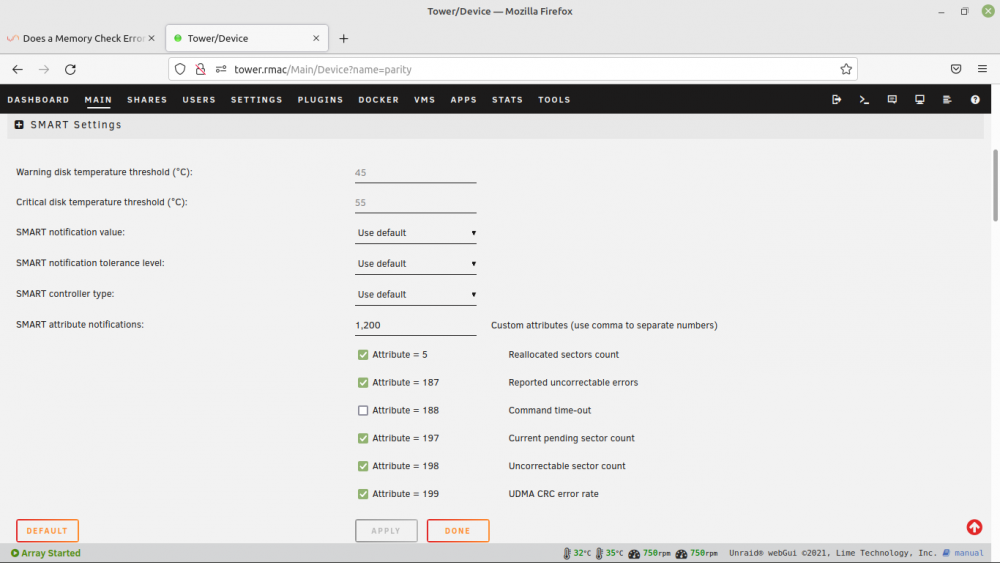Click the warning temperature threshold field
This screenshot has width=1000, height=563.
[416, 173]
